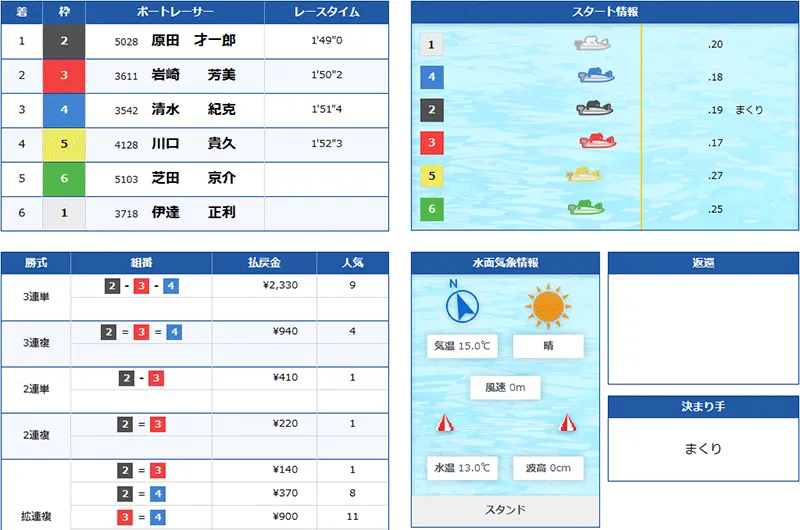
Task: Click racer name 清水 紀克
Action: (193, 109)
